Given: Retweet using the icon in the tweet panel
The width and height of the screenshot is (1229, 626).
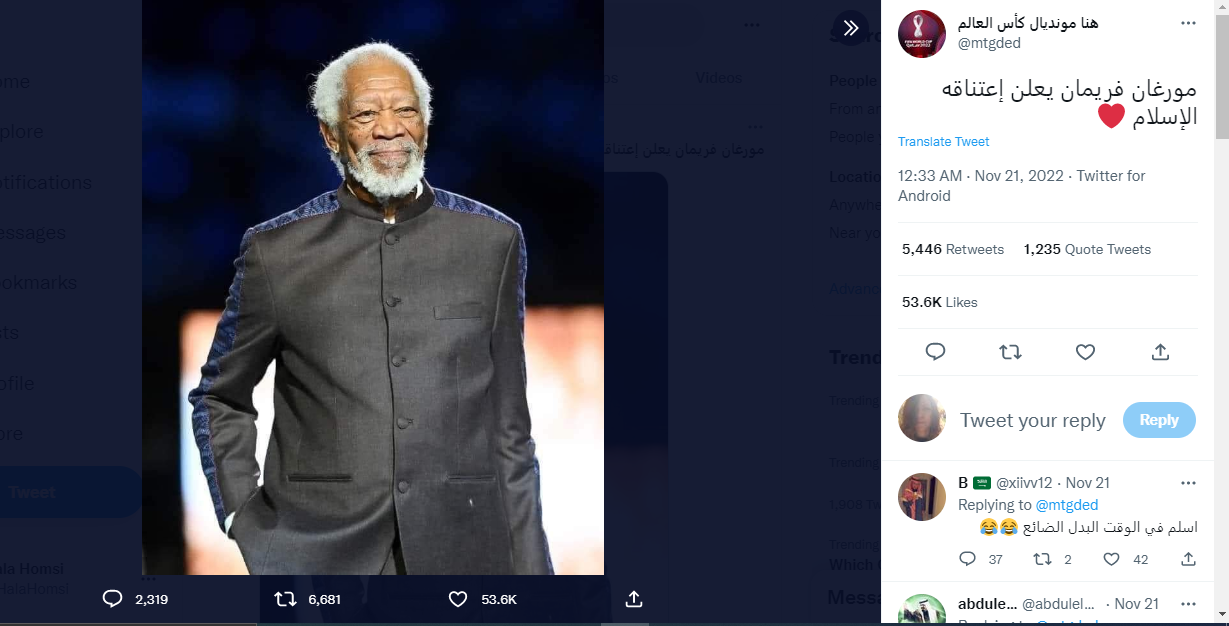Looking at the screenshot, I should (x=1010, y=352).
